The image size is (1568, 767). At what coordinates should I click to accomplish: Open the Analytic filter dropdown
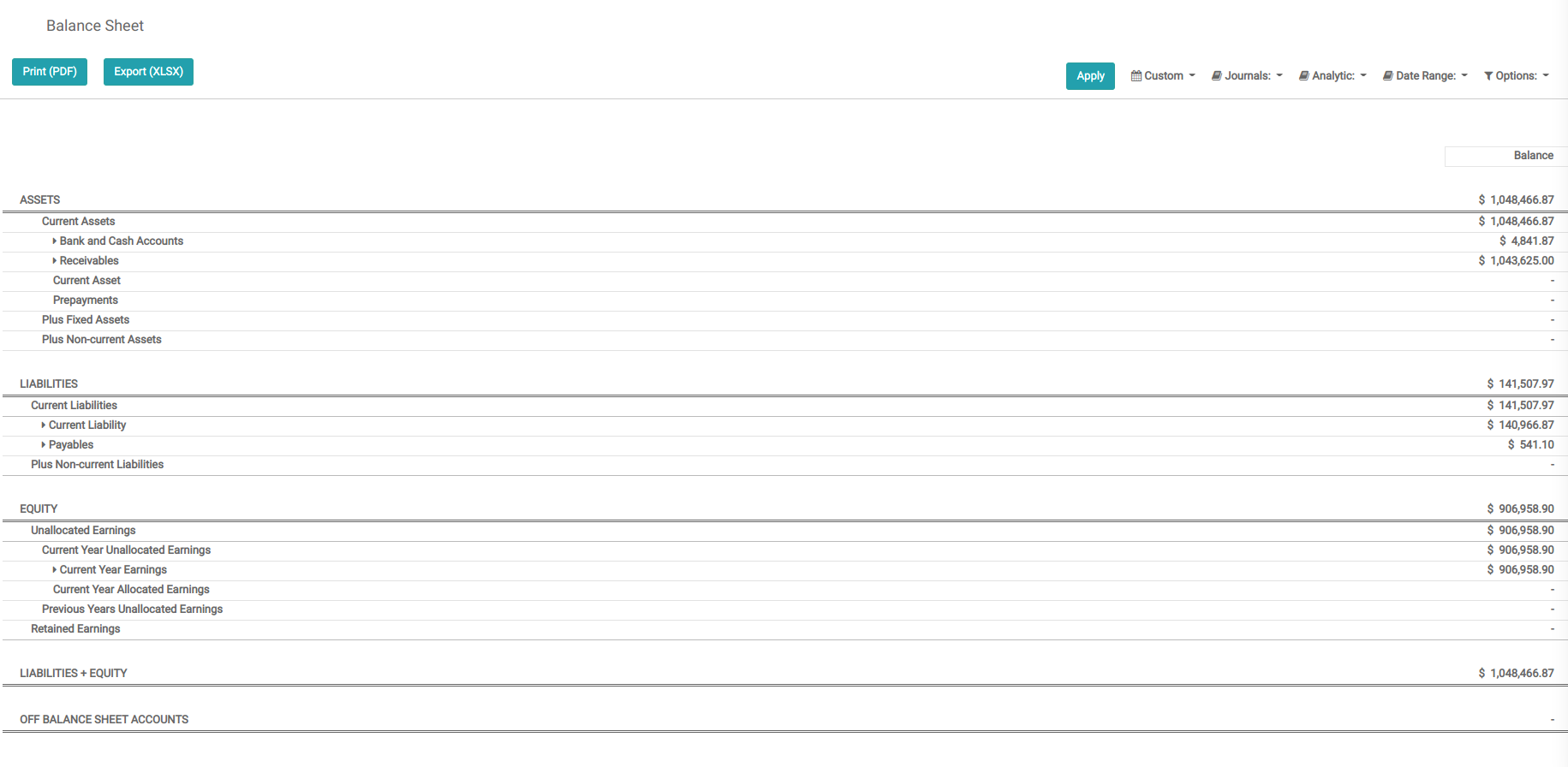[1335, 76]
